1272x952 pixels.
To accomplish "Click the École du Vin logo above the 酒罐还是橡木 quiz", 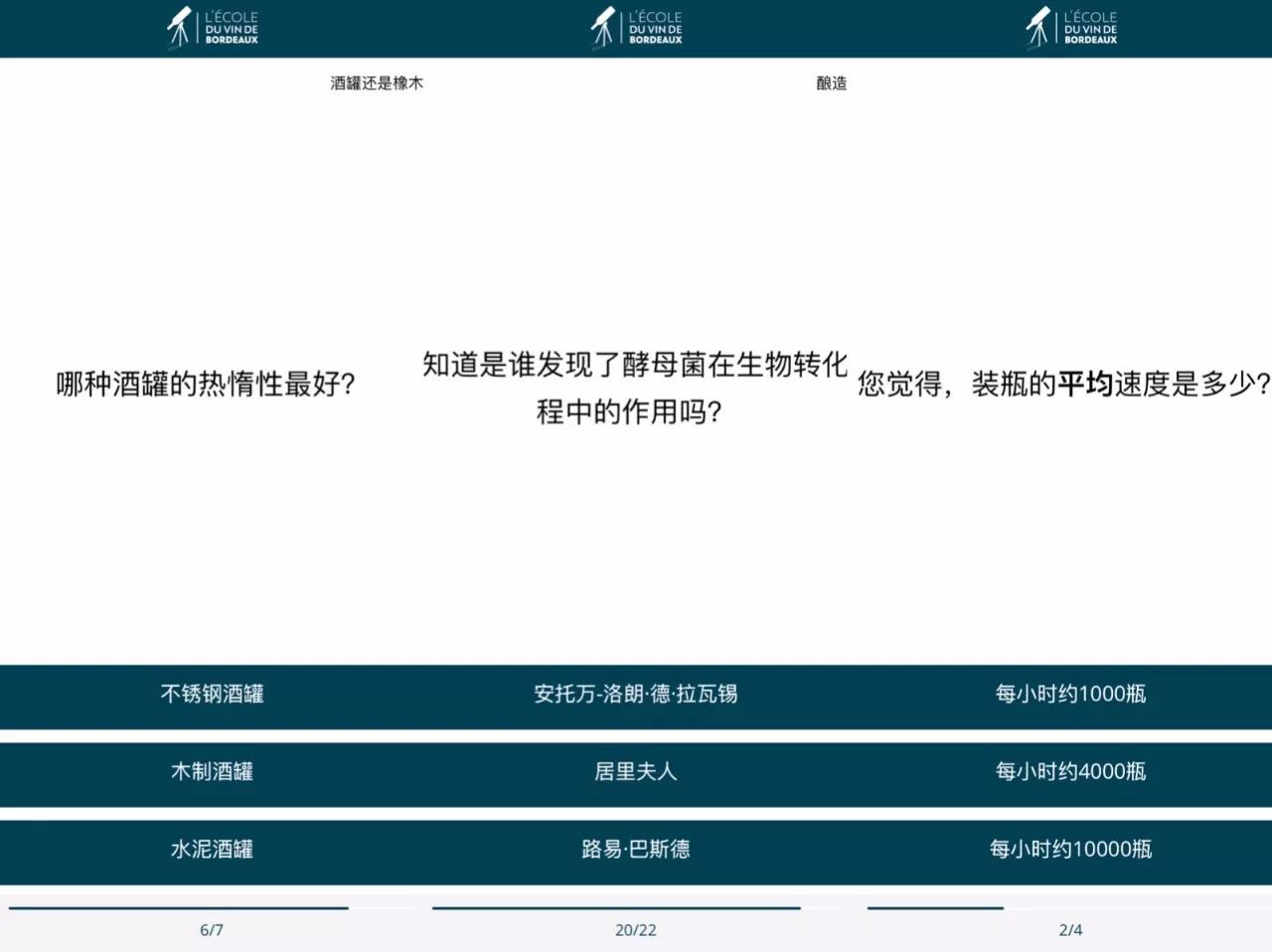I will point(212,27).
